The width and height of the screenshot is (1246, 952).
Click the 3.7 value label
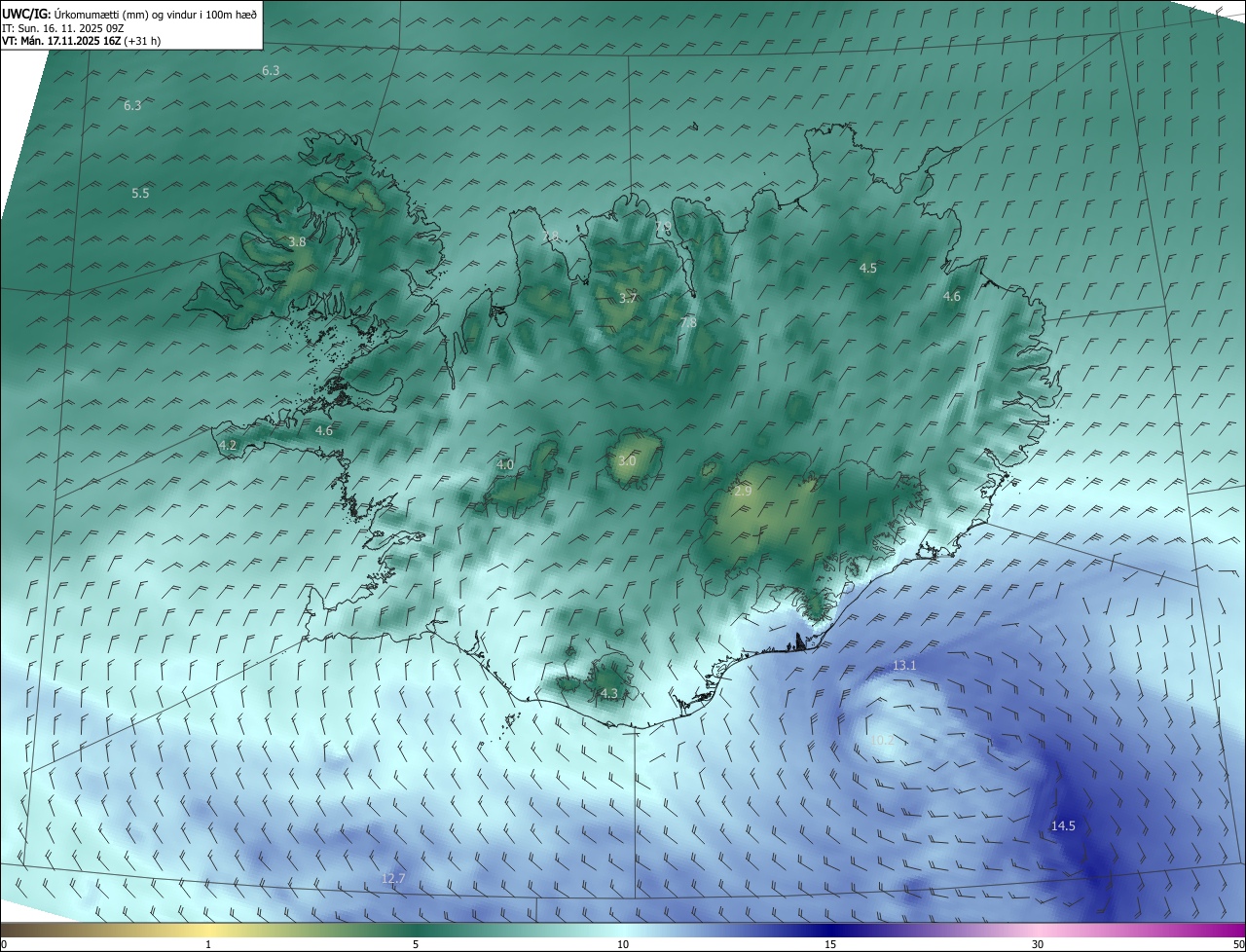pos(628,299)
